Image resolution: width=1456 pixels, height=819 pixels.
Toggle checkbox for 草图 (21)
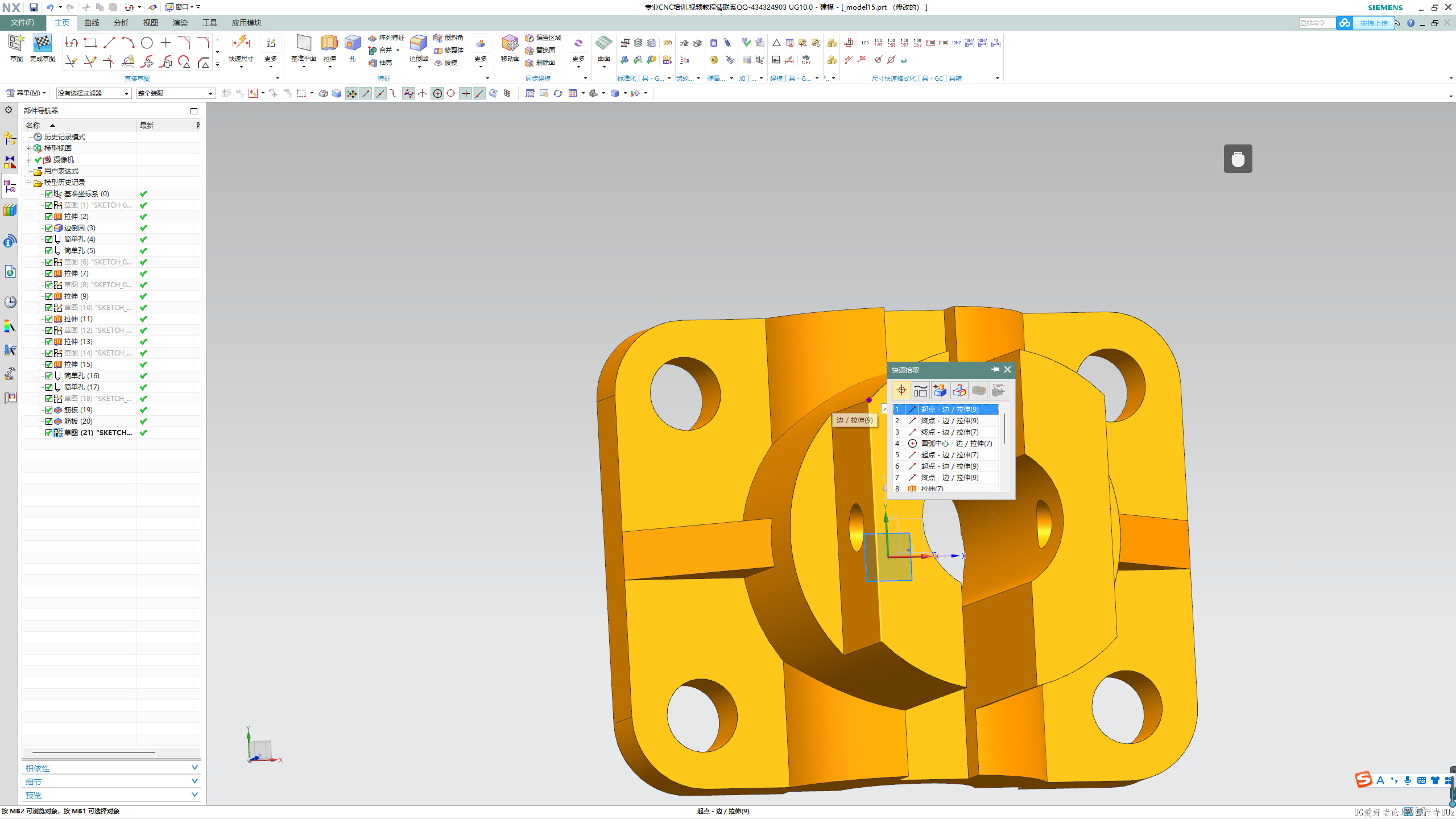point(49,433)
